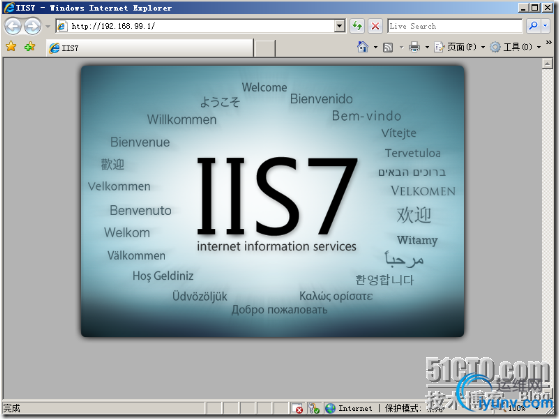Click the popup blocker status icon
The image size is (559, 419).
click(x=297, y=408)
